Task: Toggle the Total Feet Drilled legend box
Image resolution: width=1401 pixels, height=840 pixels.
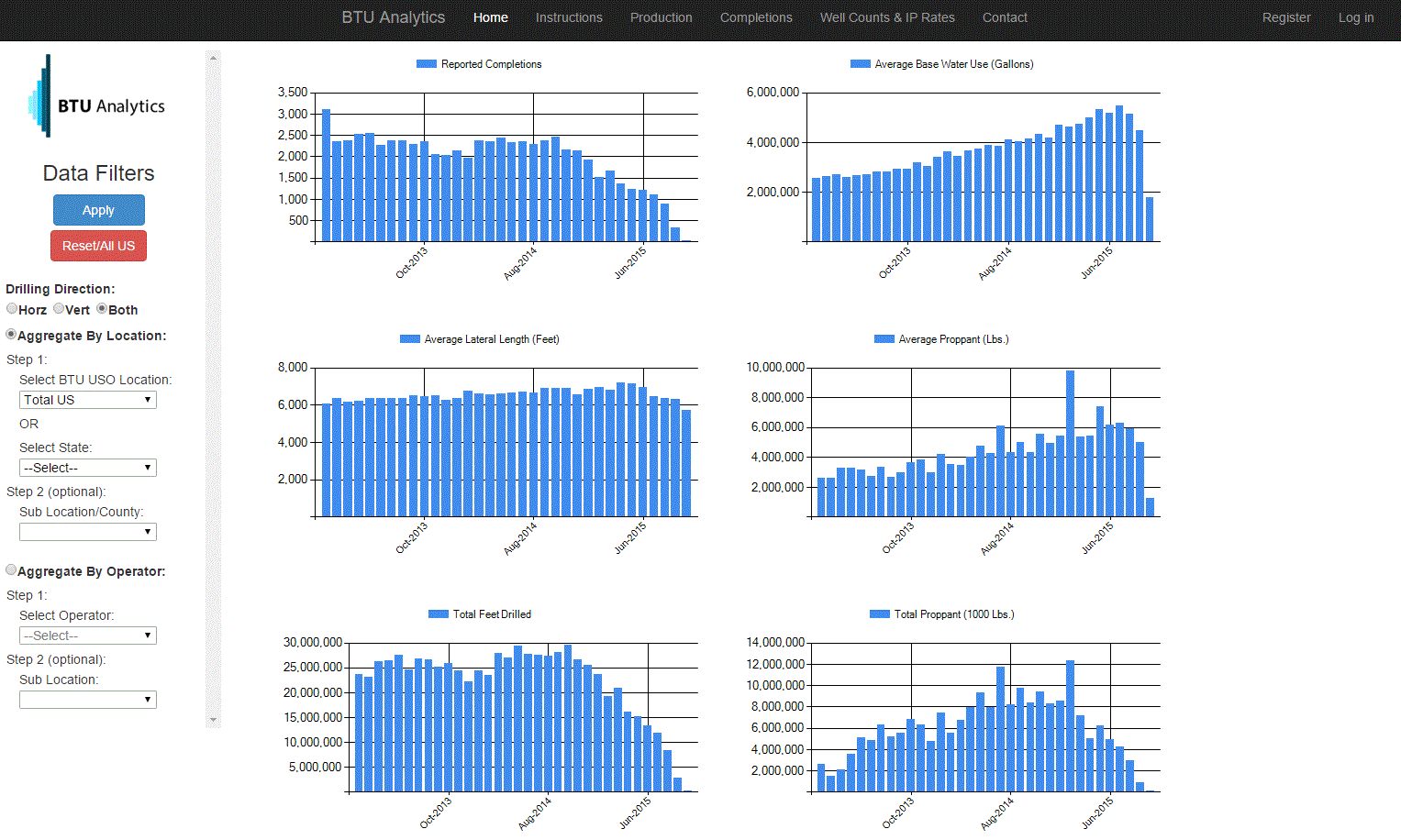Action: point(438,614)
